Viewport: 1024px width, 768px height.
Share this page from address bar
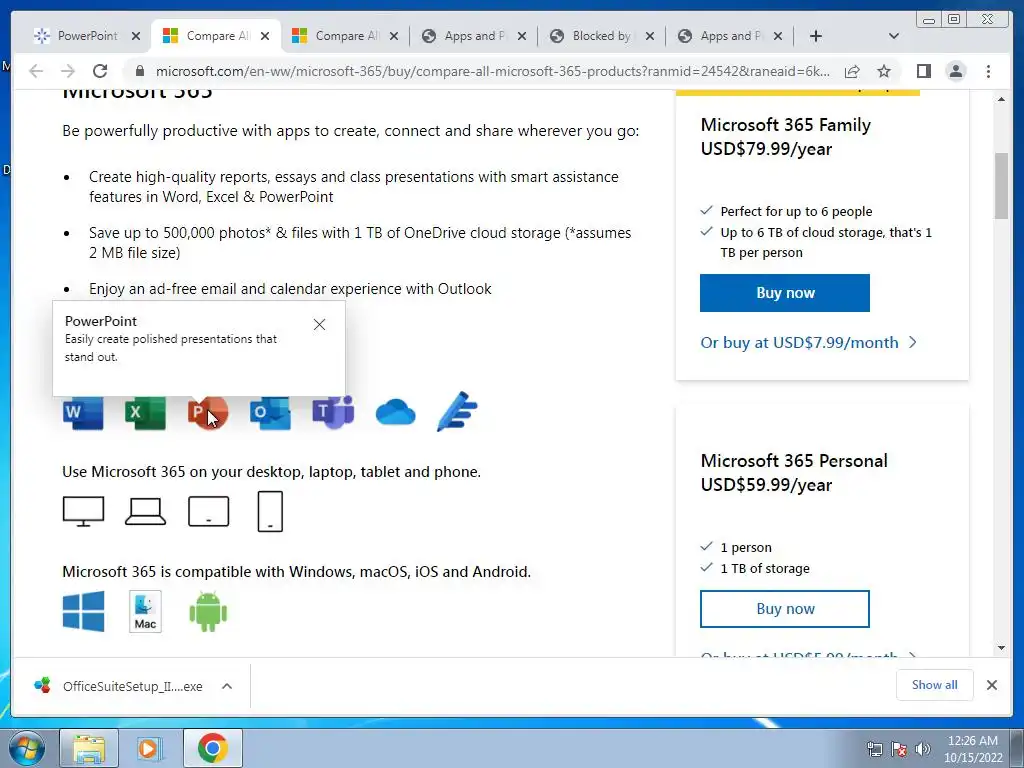click(852, 71)
